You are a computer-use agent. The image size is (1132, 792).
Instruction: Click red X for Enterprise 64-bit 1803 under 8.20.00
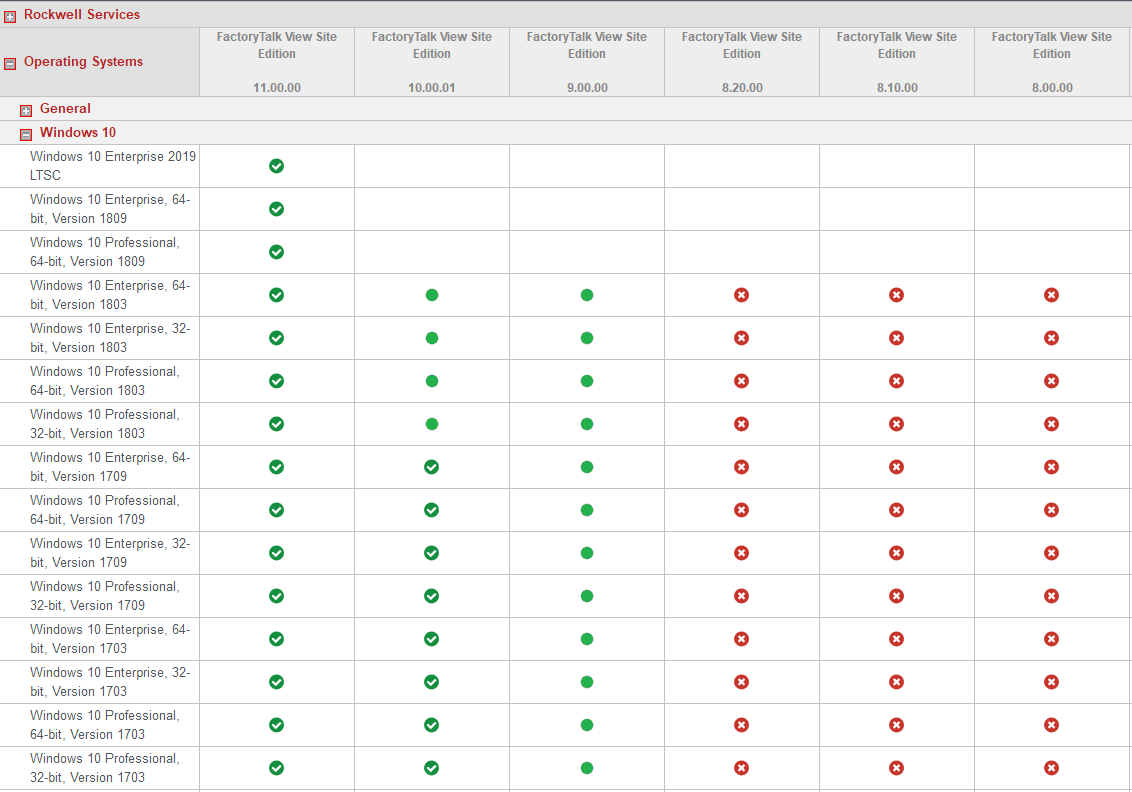coord(741,295)
